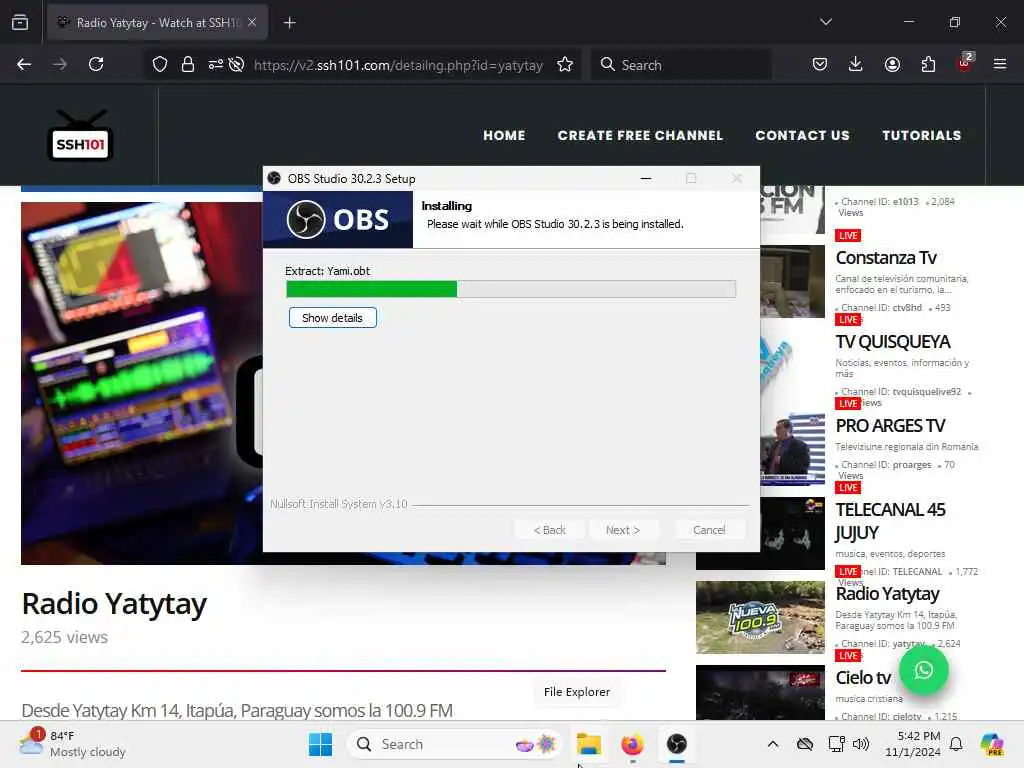Click the autoplay blocked icon in address bar
The width and height of the screenshot is (1024, 768).
pyautogui.click(x=236, y=64)
